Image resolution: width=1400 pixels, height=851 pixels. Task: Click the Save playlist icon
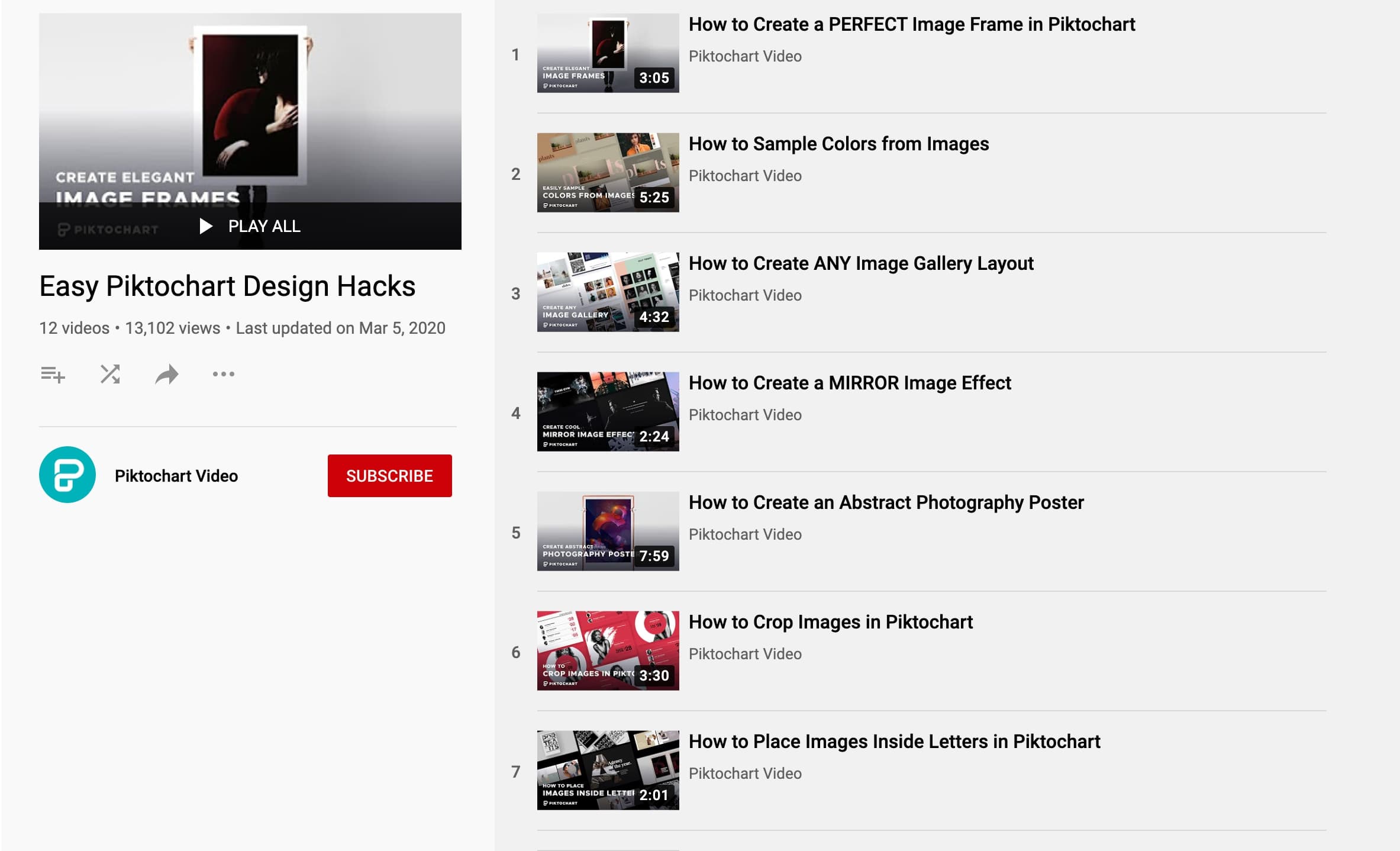53,374
